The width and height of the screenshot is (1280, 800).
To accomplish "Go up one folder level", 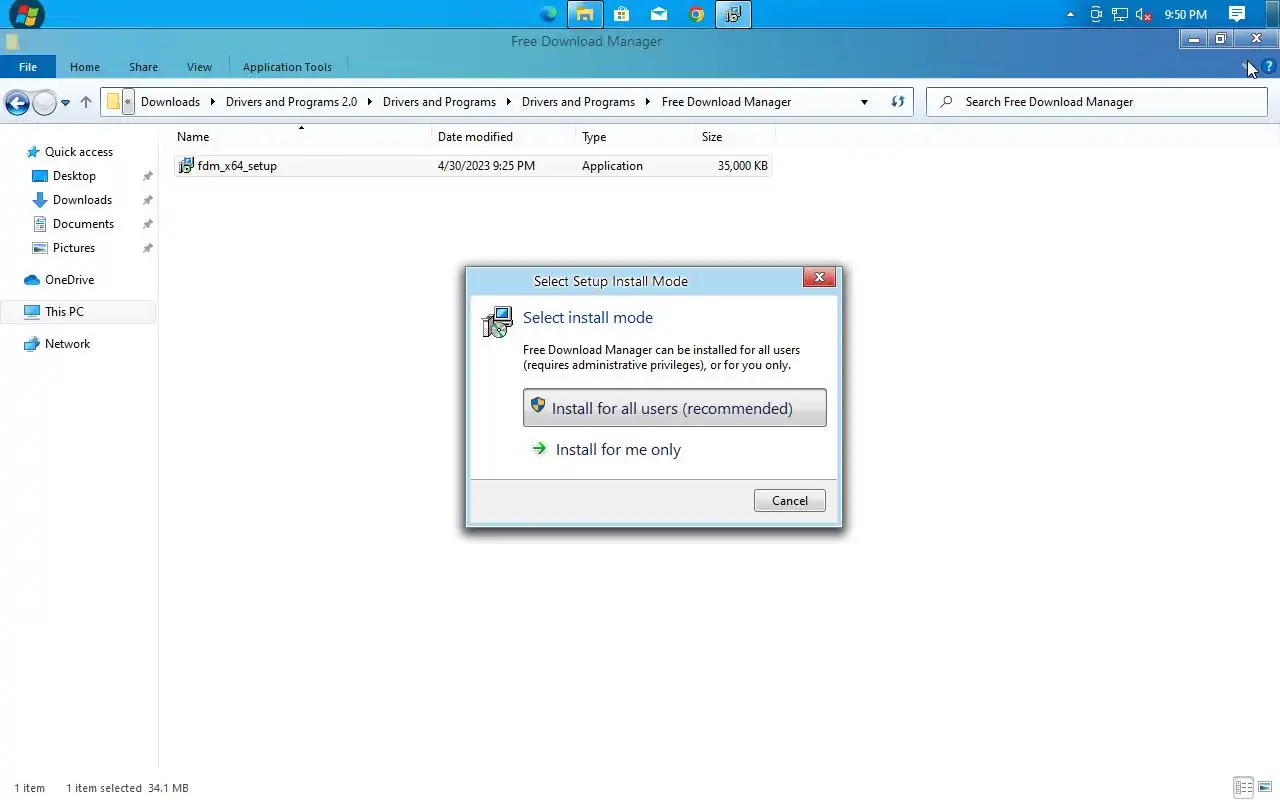I will pos(86,102).
